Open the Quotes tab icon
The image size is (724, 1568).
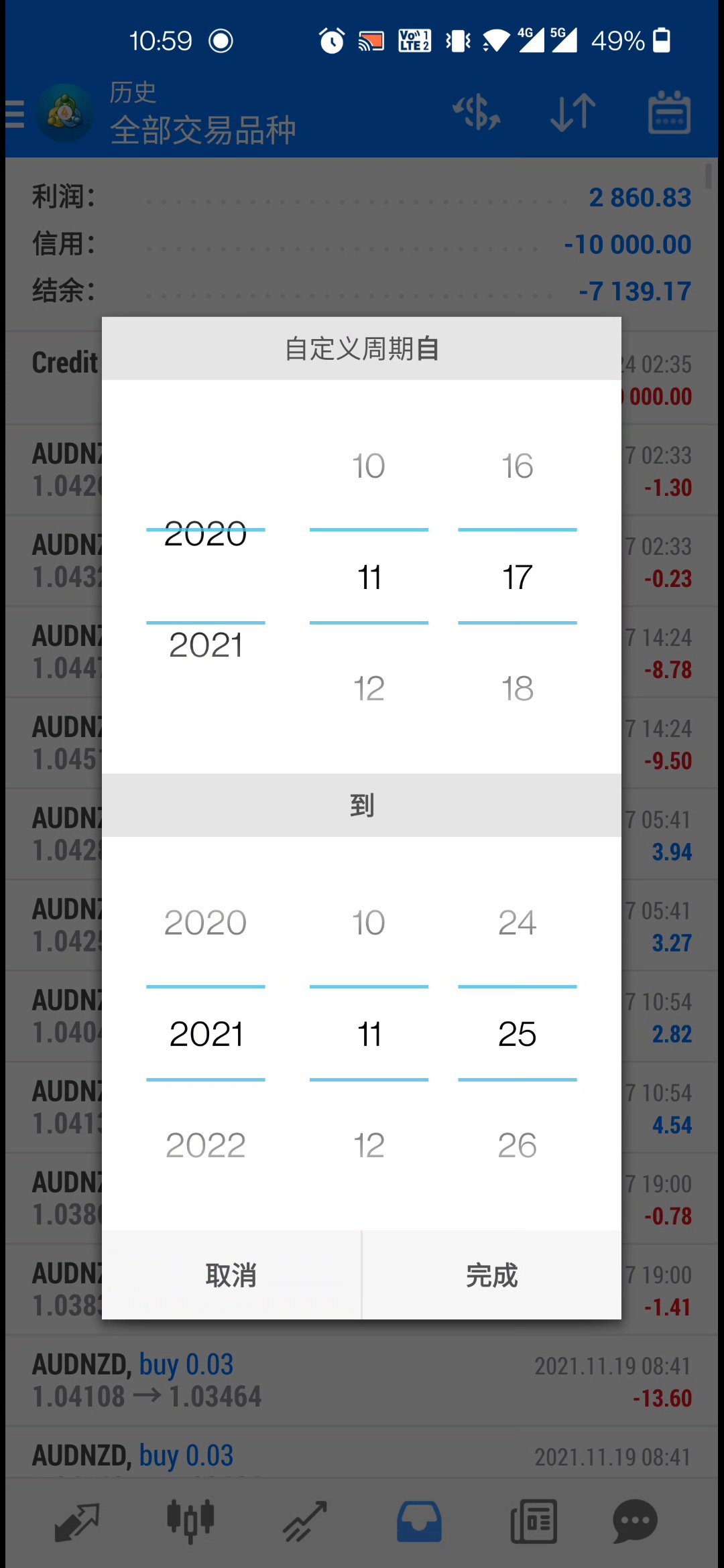77,1522
